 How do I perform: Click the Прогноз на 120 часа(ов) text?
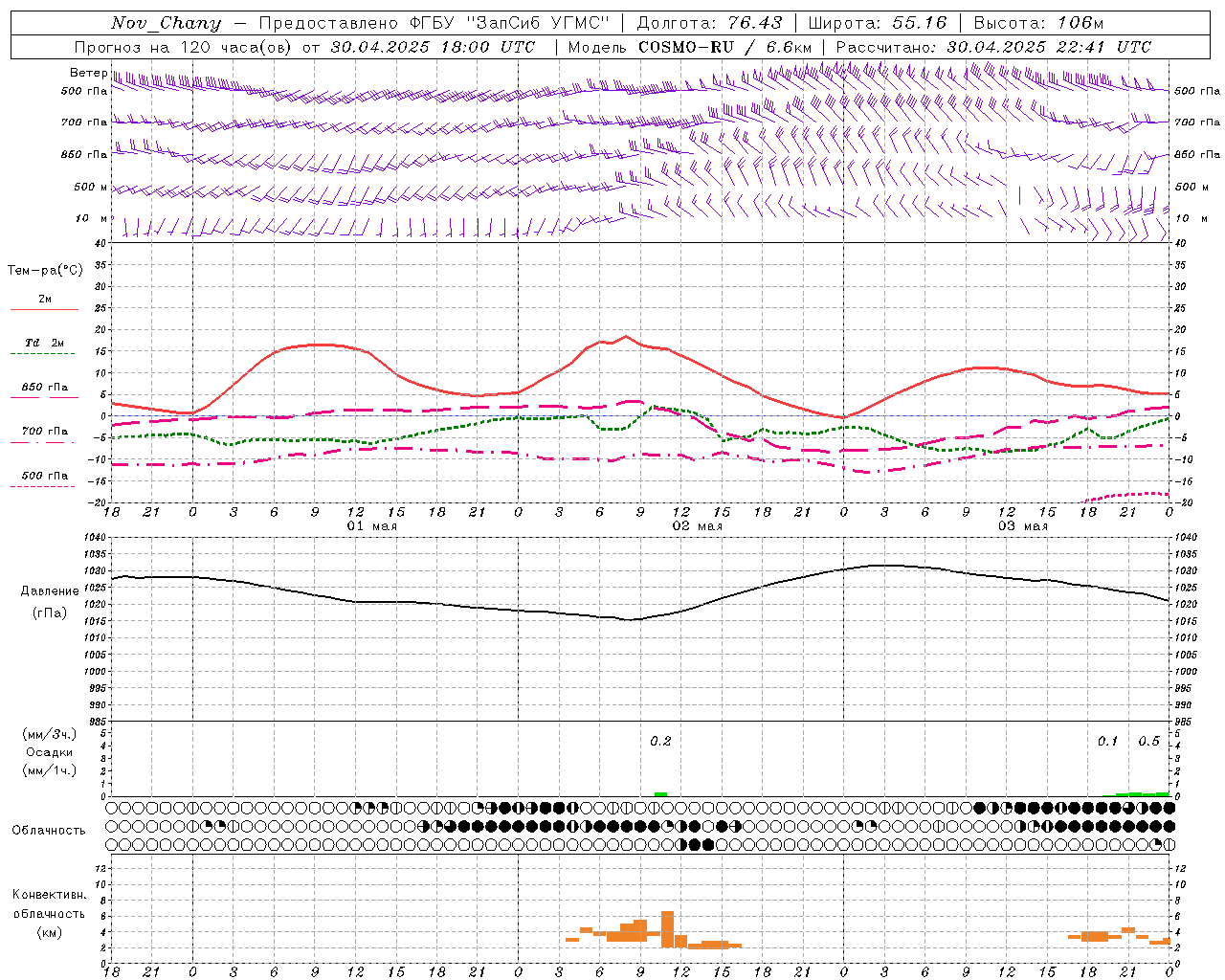click(x=184, y=47)
